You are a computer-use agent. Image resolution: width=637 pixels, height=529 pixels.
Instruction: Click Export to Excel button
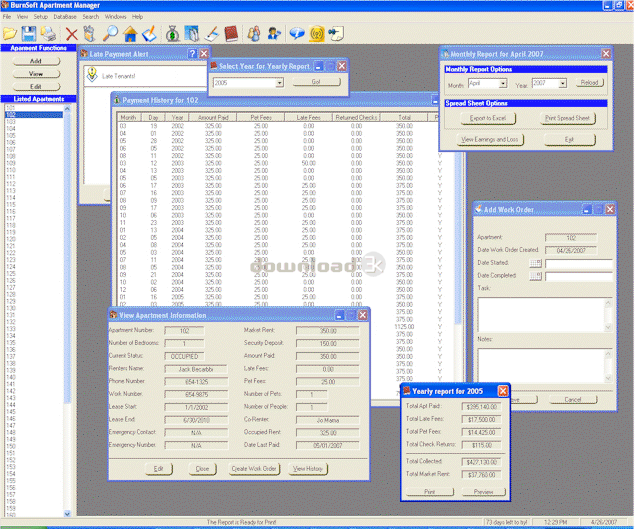(488, 118)
